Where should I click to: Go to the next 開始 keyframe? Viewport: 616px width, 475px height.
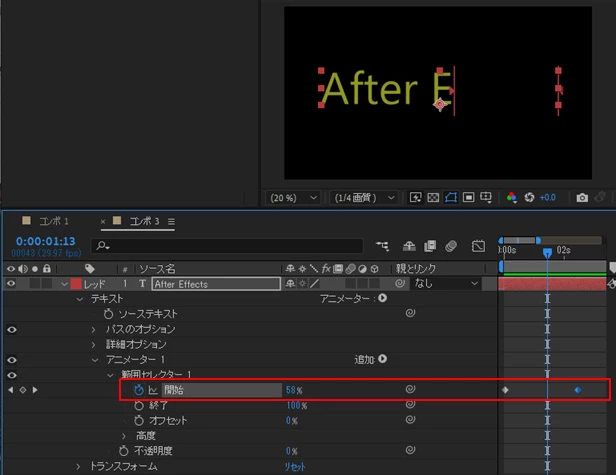[x=35, y=390]
